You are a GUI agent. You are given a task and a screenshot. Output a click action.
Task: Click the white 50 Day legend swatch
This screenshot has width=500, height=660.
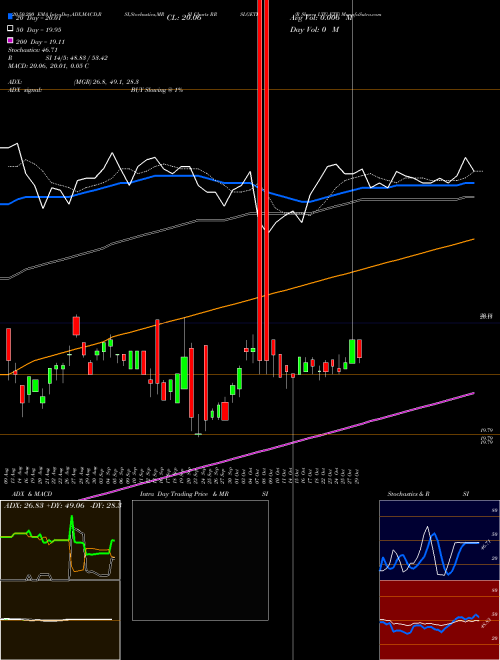[11, 29]
